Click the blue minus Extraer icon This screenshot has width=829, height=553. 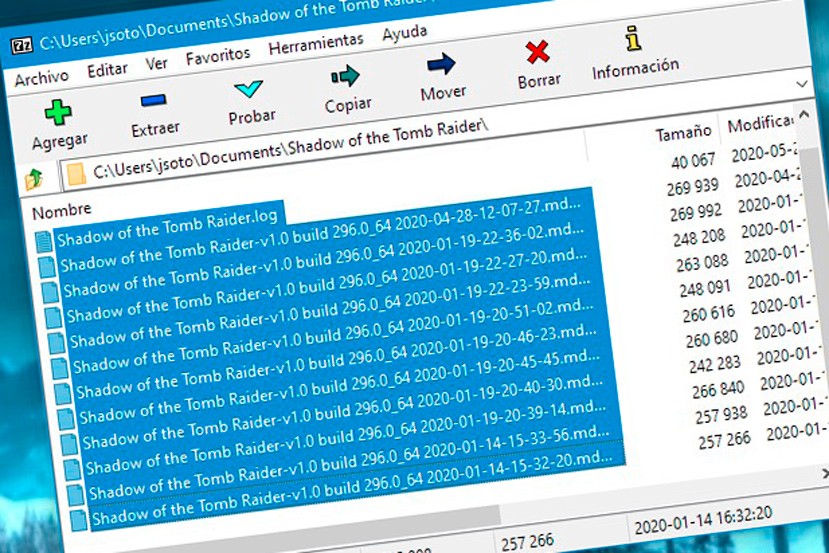click(x=154, y=101)
